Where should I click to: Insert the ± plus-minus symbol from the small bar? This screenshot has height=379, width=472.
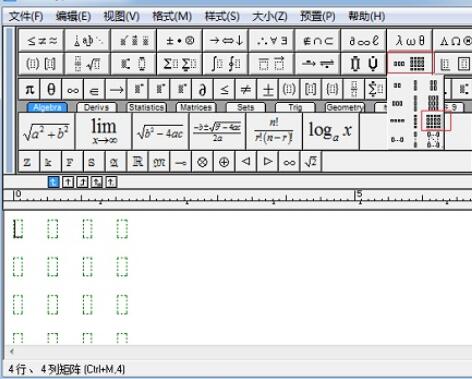[x=267, y=89]
